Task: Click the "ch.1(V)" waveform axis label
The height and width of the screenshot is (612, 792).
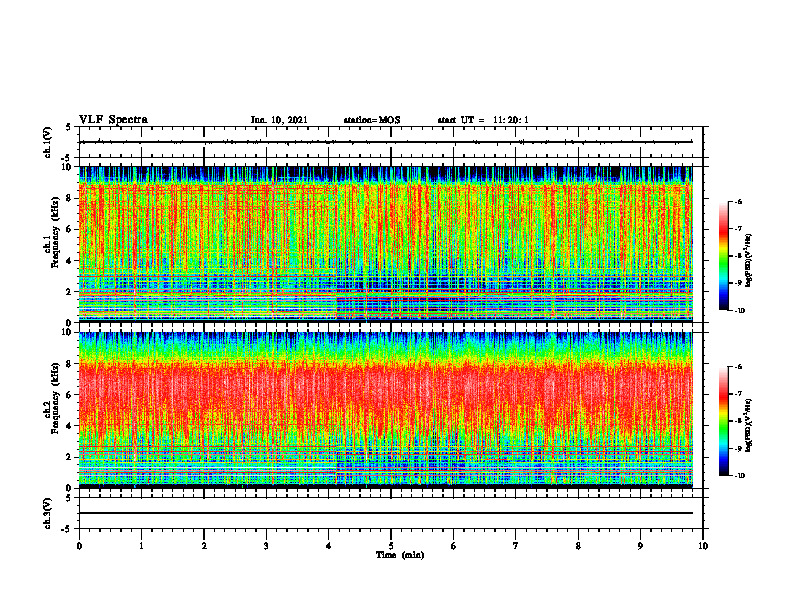Action: [48, 142]
